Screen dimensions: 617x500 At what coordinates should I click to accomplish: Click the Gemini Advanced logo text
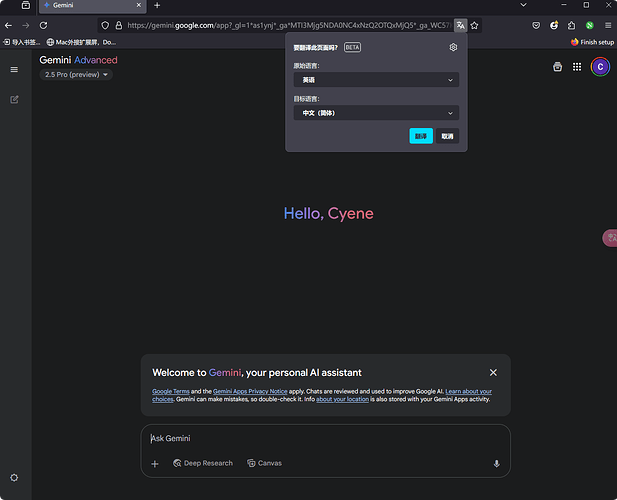78,60
